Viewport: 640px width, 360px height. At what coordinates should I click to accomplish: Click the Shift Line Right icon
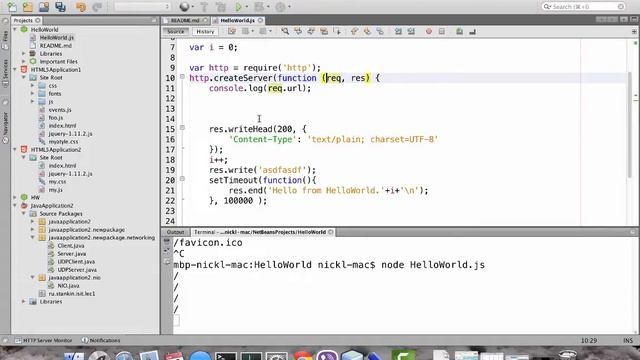411,31
